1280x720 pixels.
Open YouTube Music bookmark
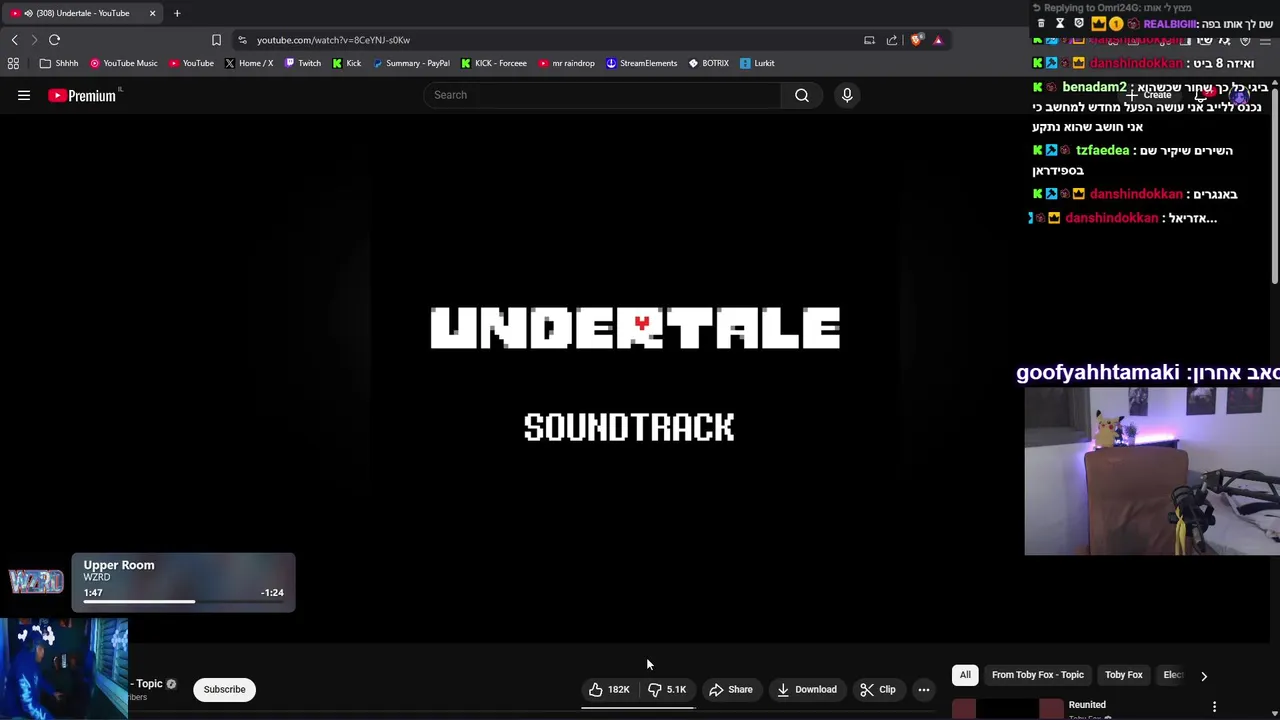[124, 63]
